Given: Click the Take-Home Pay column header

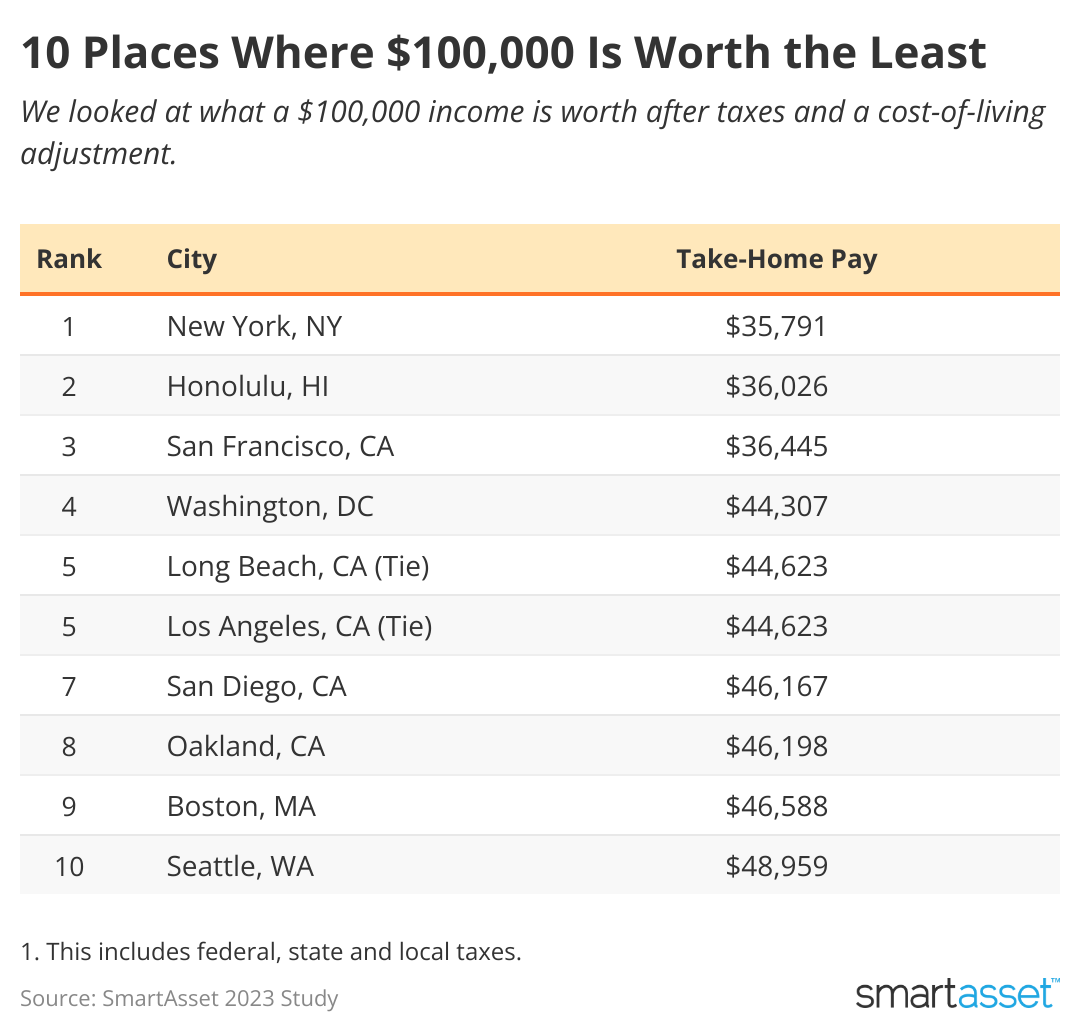Looking at the screenshot, I should (x=776, y=259).
